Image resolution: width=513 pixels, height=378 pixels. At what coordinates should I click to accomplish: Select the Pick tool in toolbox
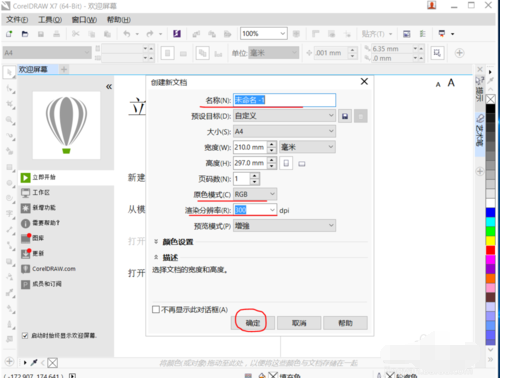(x=9, y=72)
